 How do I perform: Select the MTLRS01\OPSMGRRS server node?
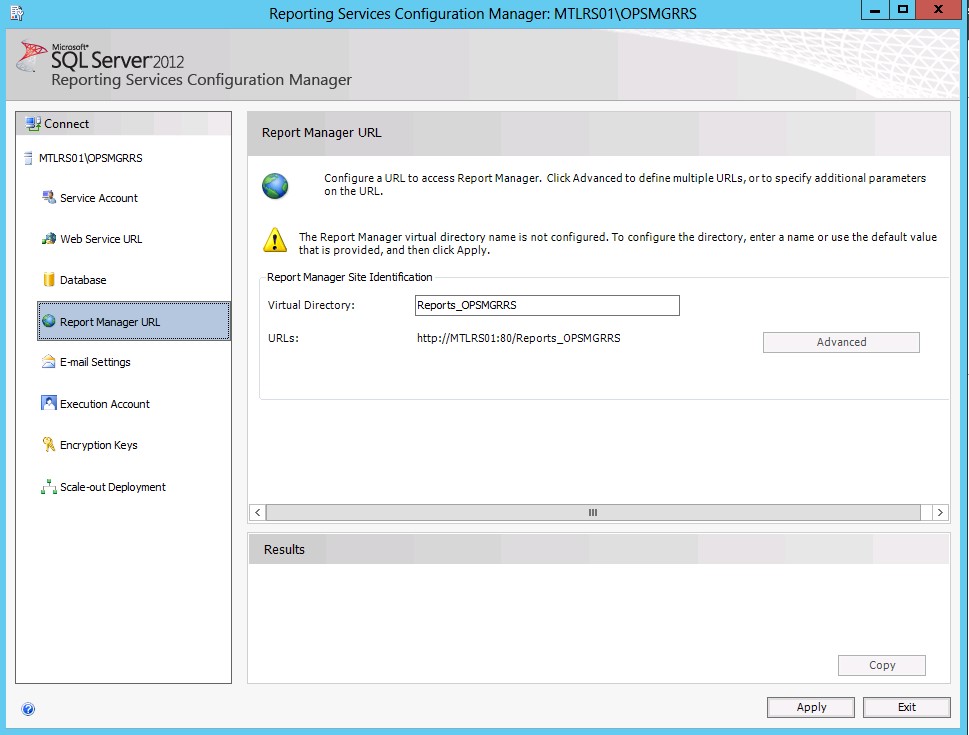coord(90,158)
